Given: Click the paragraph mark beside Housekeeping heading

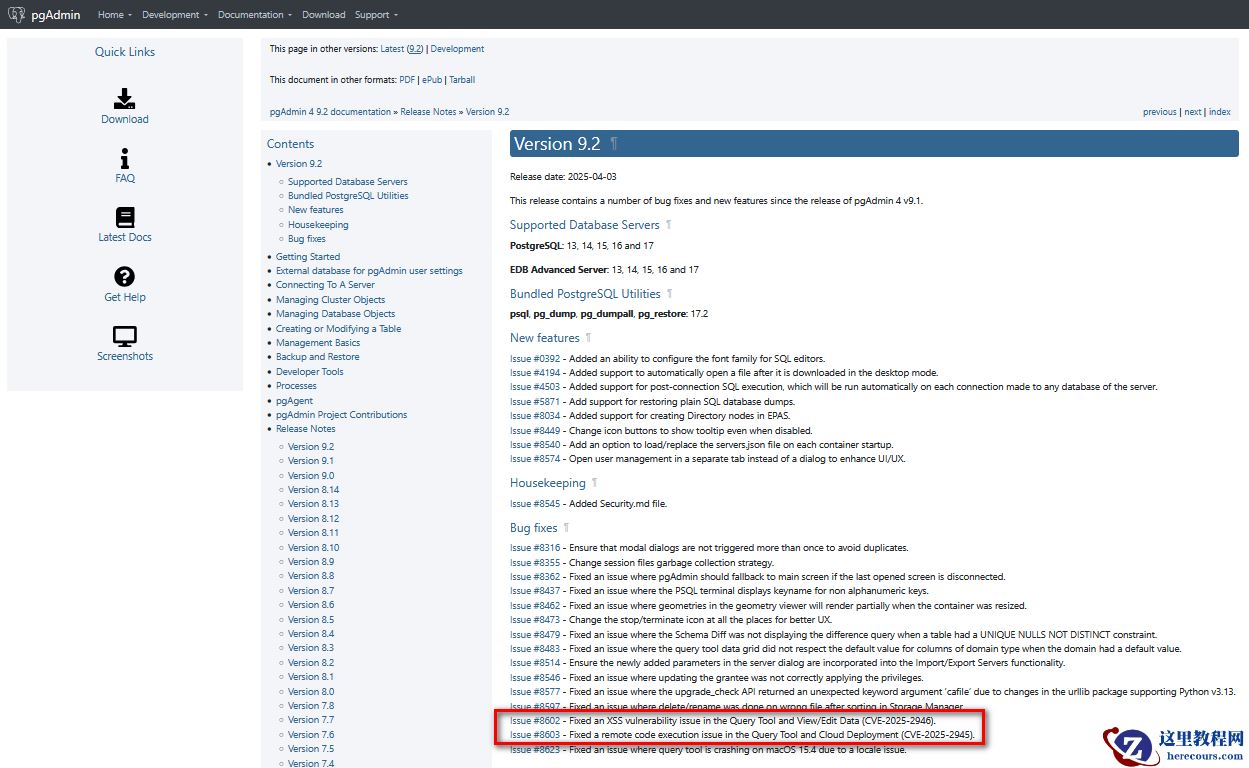Looking at the screenshot, I should [x=595, y=483].
